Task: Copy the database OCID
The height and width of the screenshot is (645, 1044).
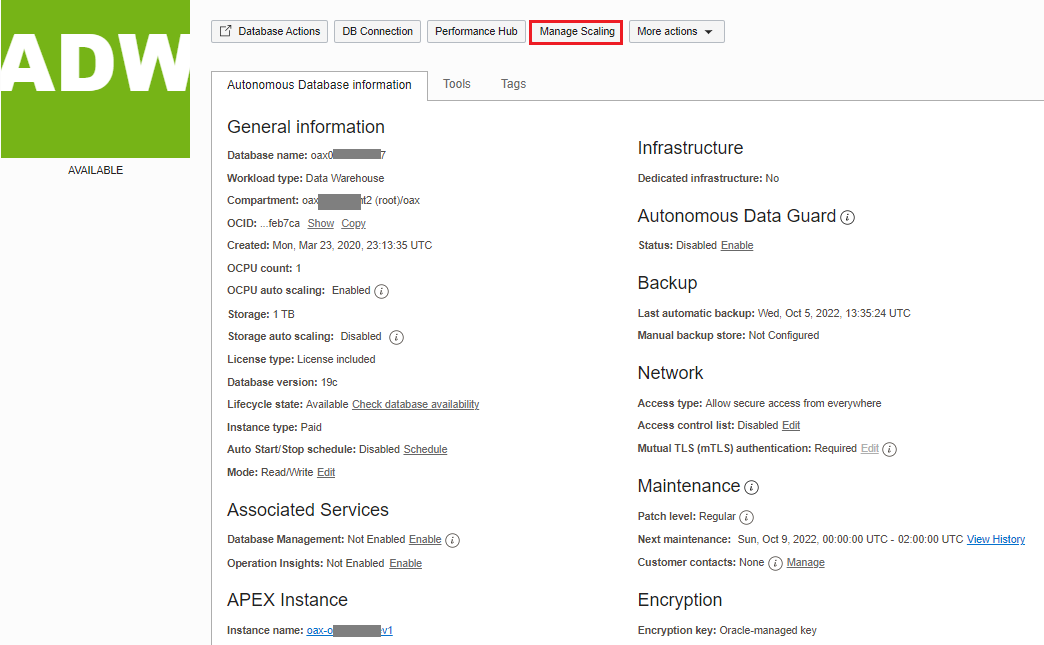Action: 352,223
